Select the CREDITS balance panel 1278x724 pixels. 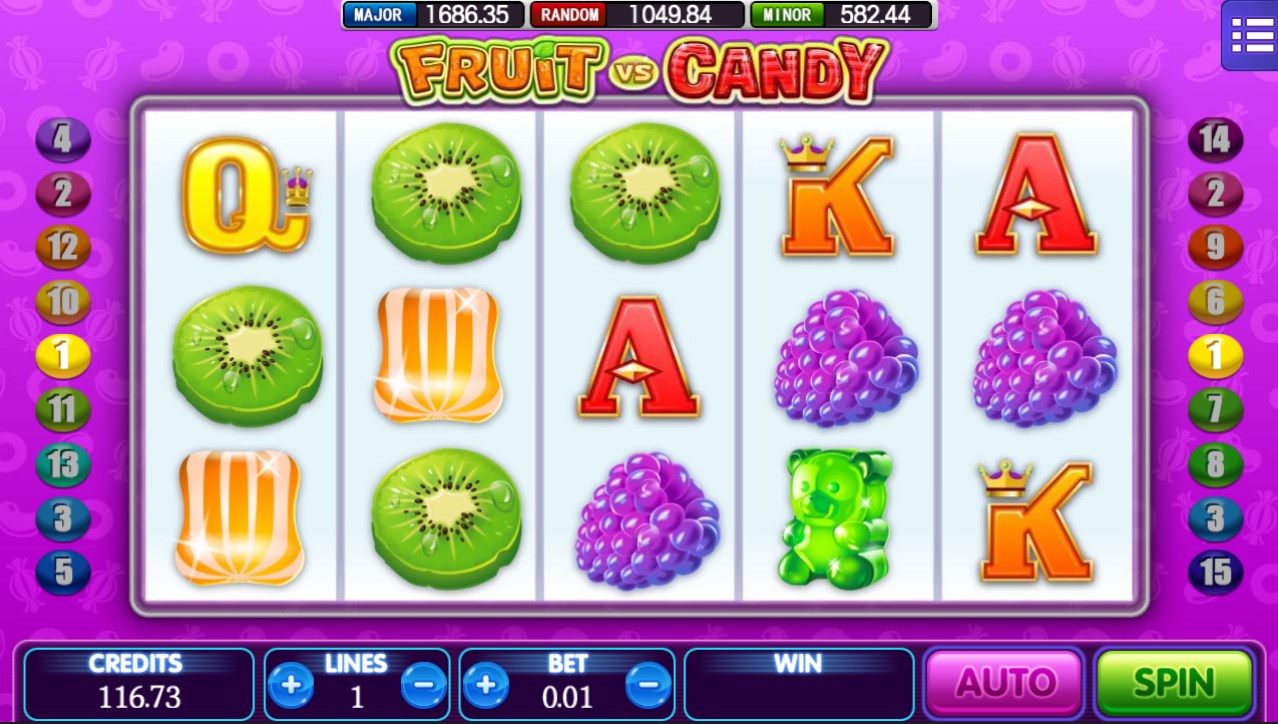139,684
